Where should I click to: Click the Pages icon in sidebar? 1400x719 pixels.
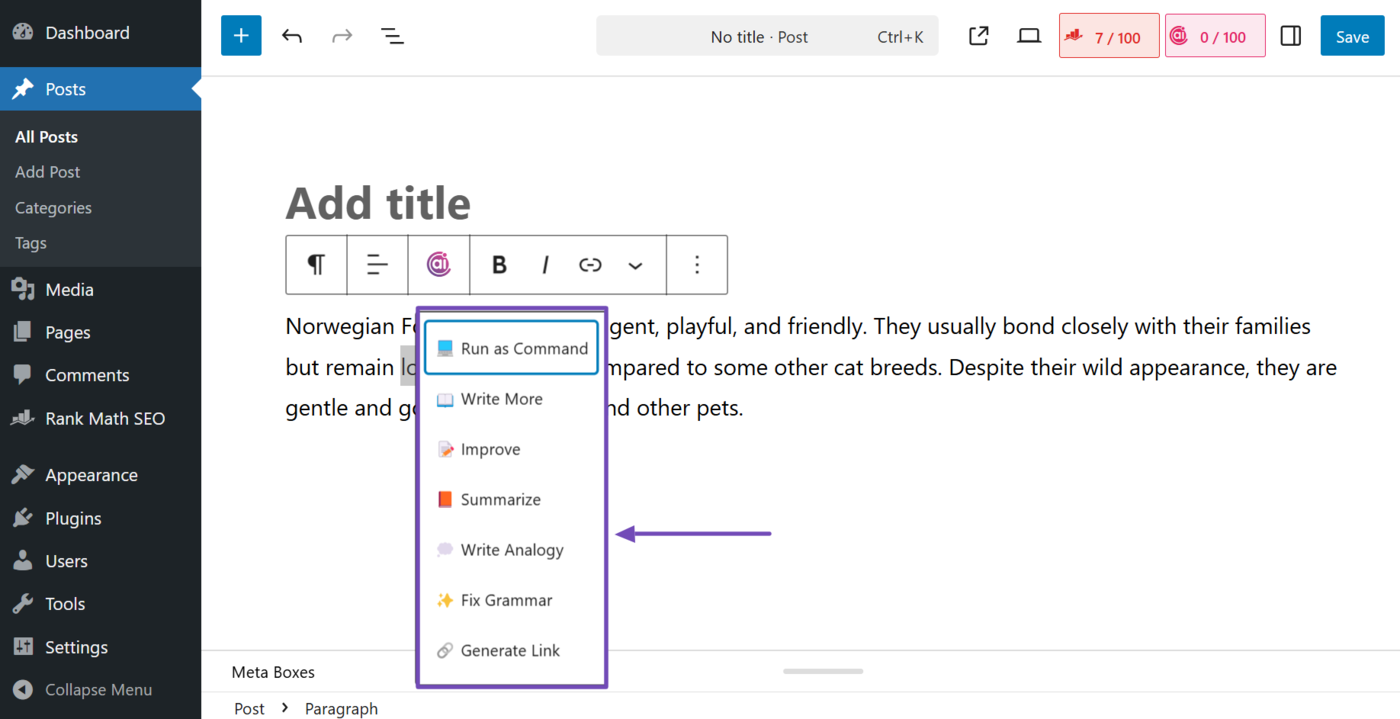pyautogui.click(x=23, y=332)
